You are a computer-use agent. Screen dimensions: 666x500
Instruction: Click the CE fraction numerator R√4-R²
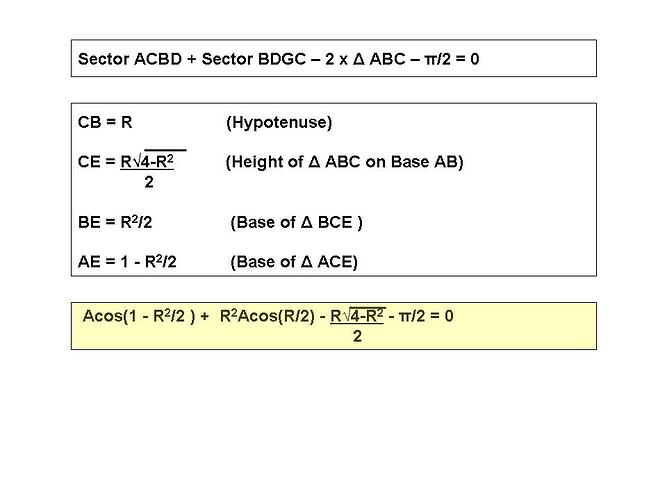[147, 161]
